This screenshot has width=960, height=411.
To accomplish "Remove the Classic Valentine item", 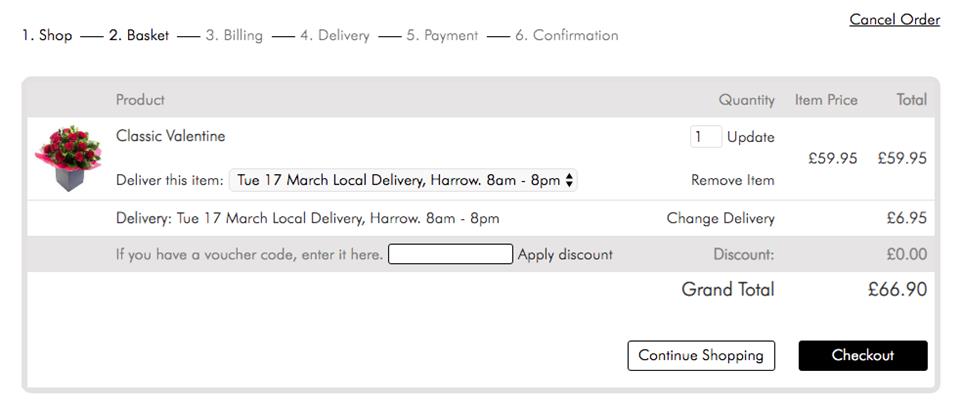I will pos(732,181).
